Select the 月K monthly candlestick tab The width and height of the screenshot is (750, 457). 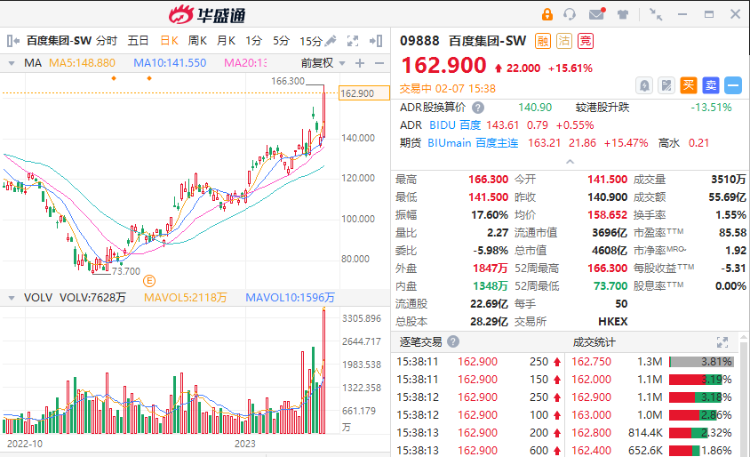pos(226,41)
